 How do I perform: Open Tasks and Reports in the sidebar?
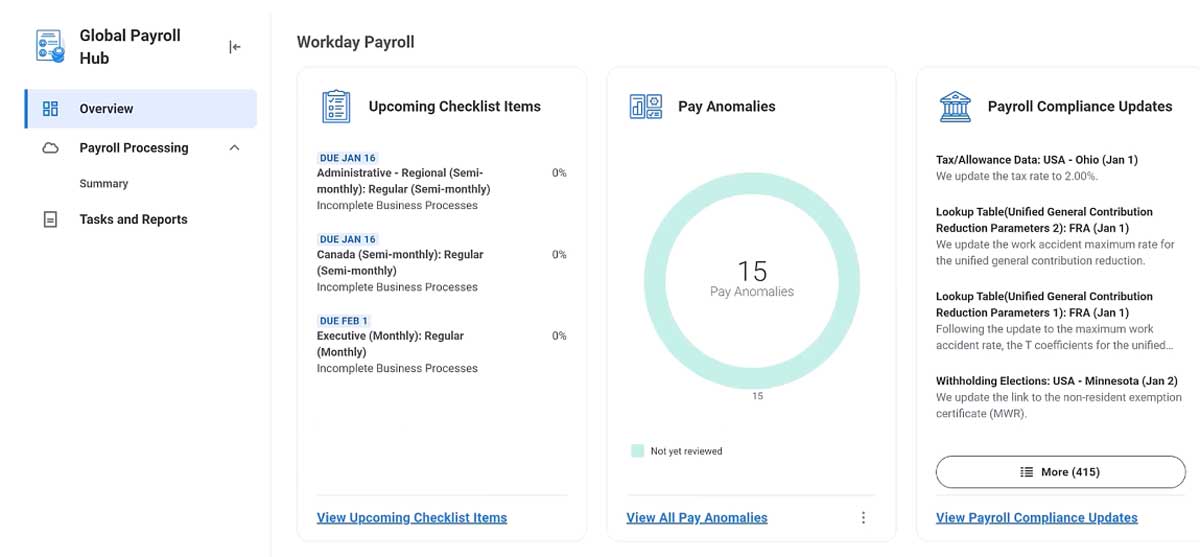(x=133, y=219)
